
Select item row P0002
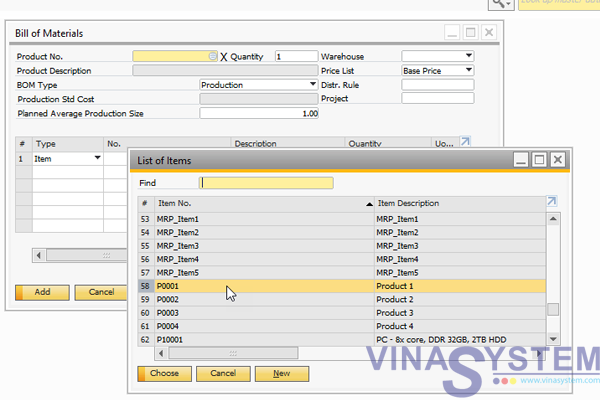(342, 300)
